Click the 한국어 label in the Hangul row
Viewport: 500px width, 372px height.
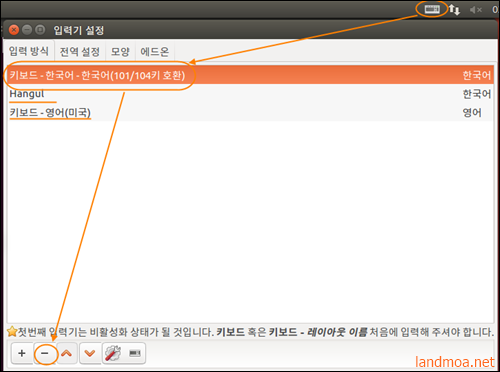click(x=477, y=94)
